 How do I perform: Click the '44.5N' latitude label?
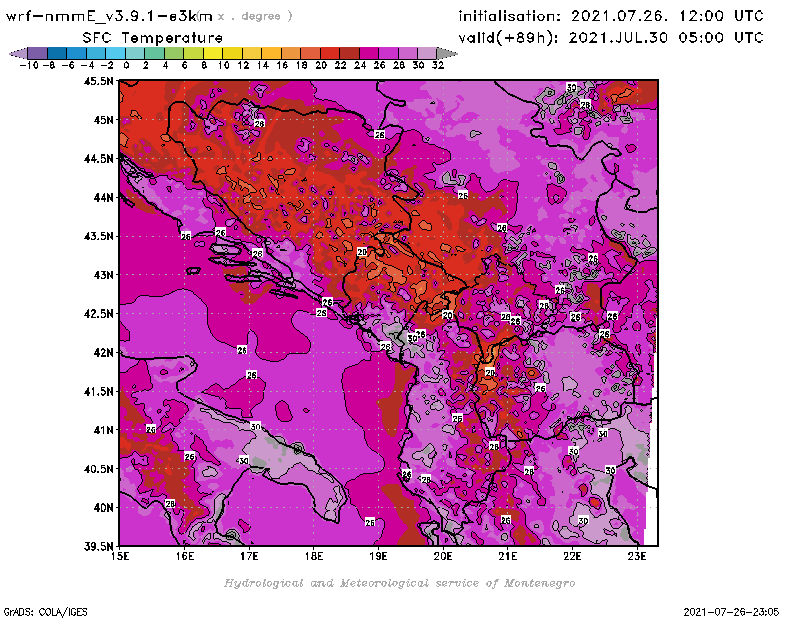click(x=98, y=159)
